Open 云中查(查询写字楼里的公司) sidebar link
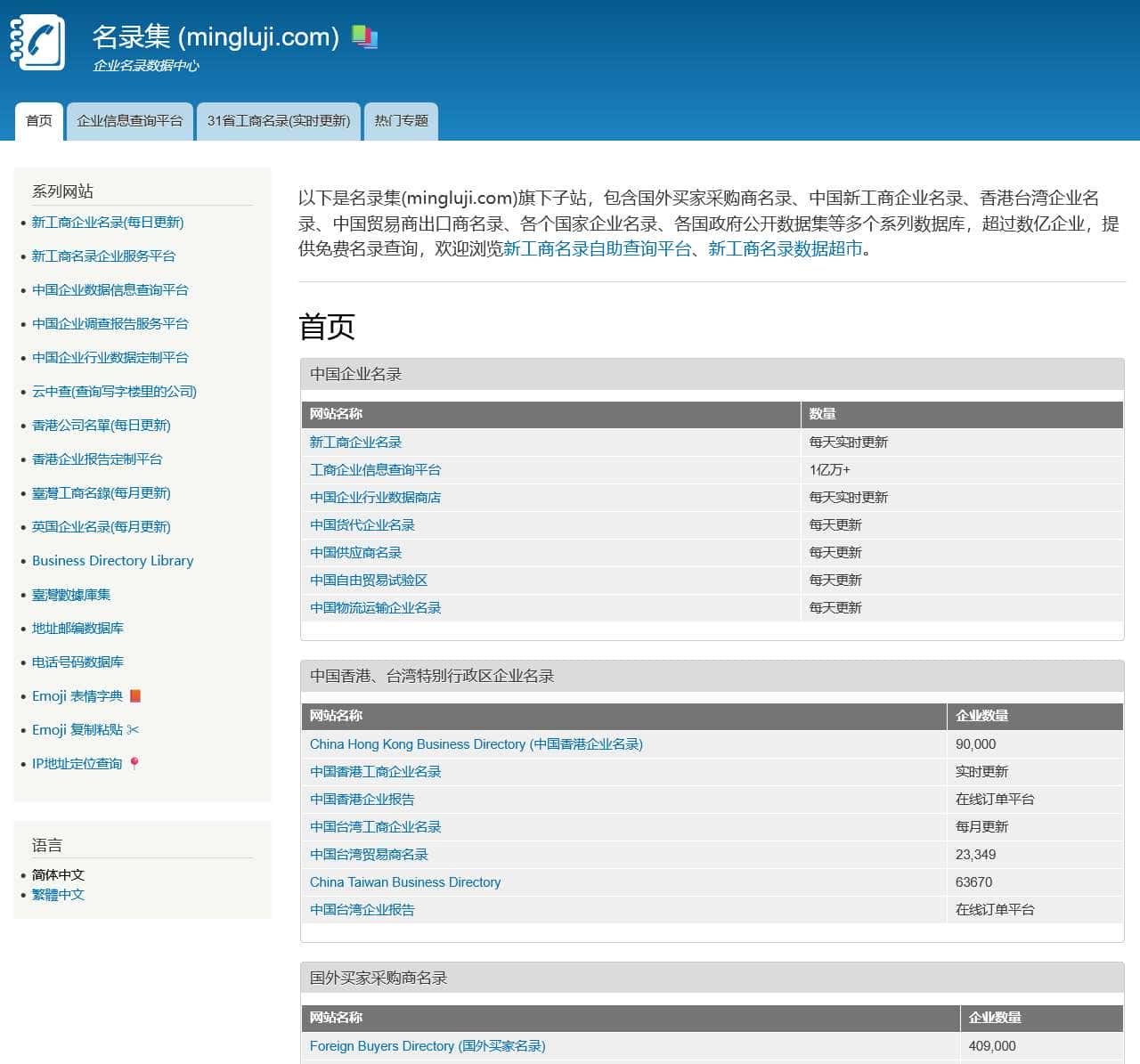Viewport: 1140px width, 1064px height. (114, 392)
